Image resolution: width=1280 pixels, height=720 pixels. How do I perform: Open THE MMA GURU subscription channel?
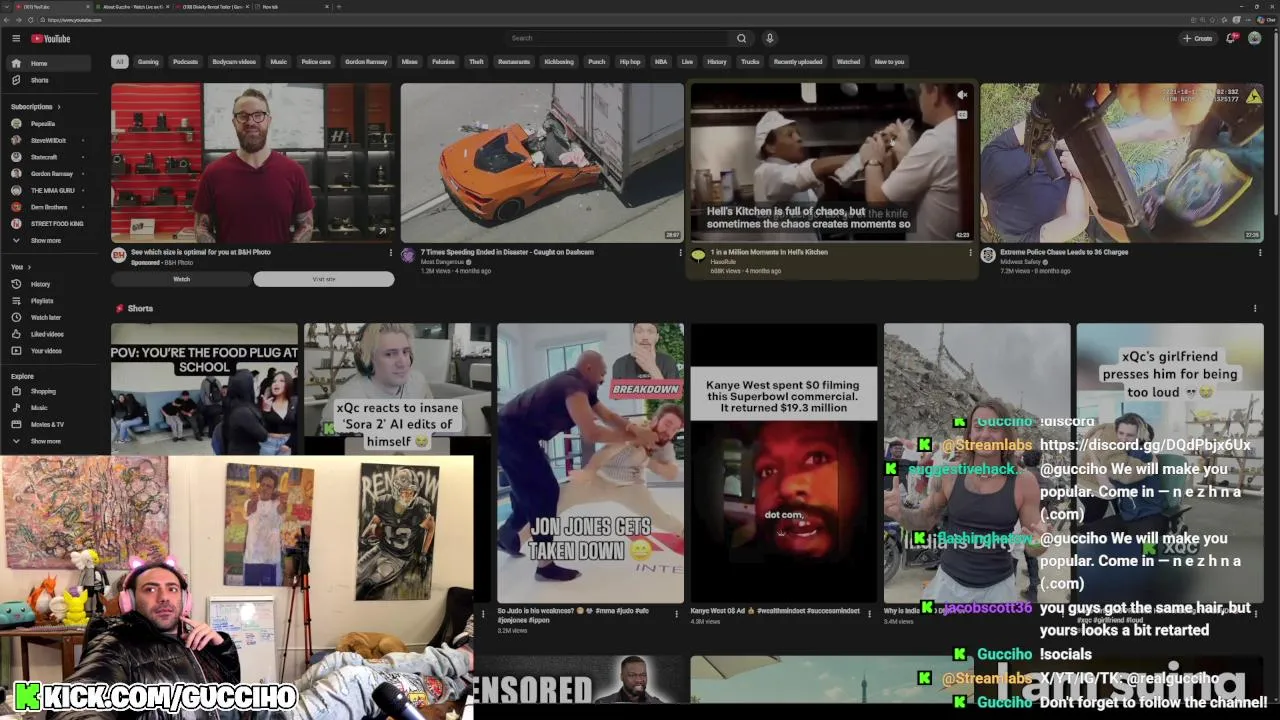48,190
